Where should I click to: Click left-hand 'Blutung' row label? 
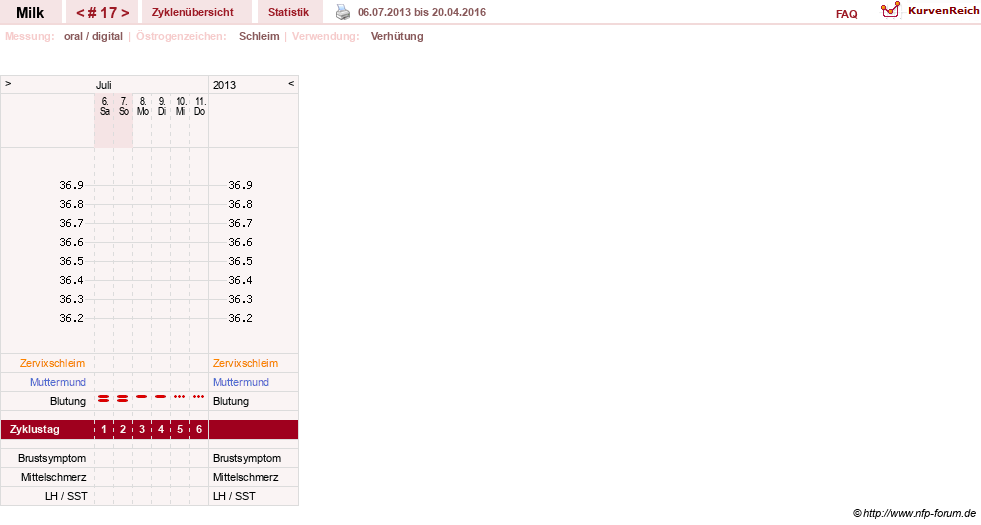click(68, 401)
